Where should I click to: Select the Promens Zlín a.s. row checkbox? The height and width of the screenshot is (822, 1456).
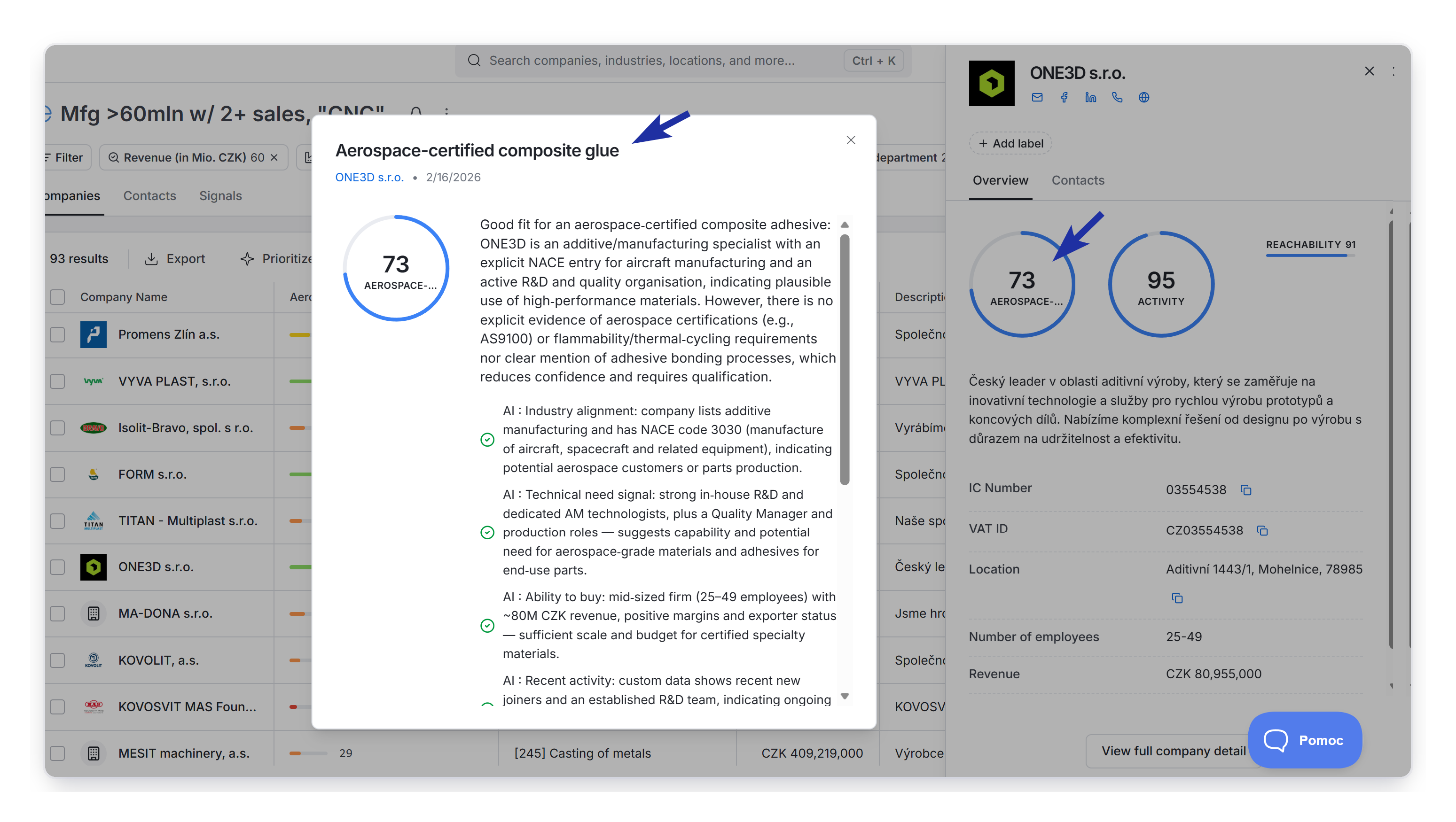pos(57,334)
